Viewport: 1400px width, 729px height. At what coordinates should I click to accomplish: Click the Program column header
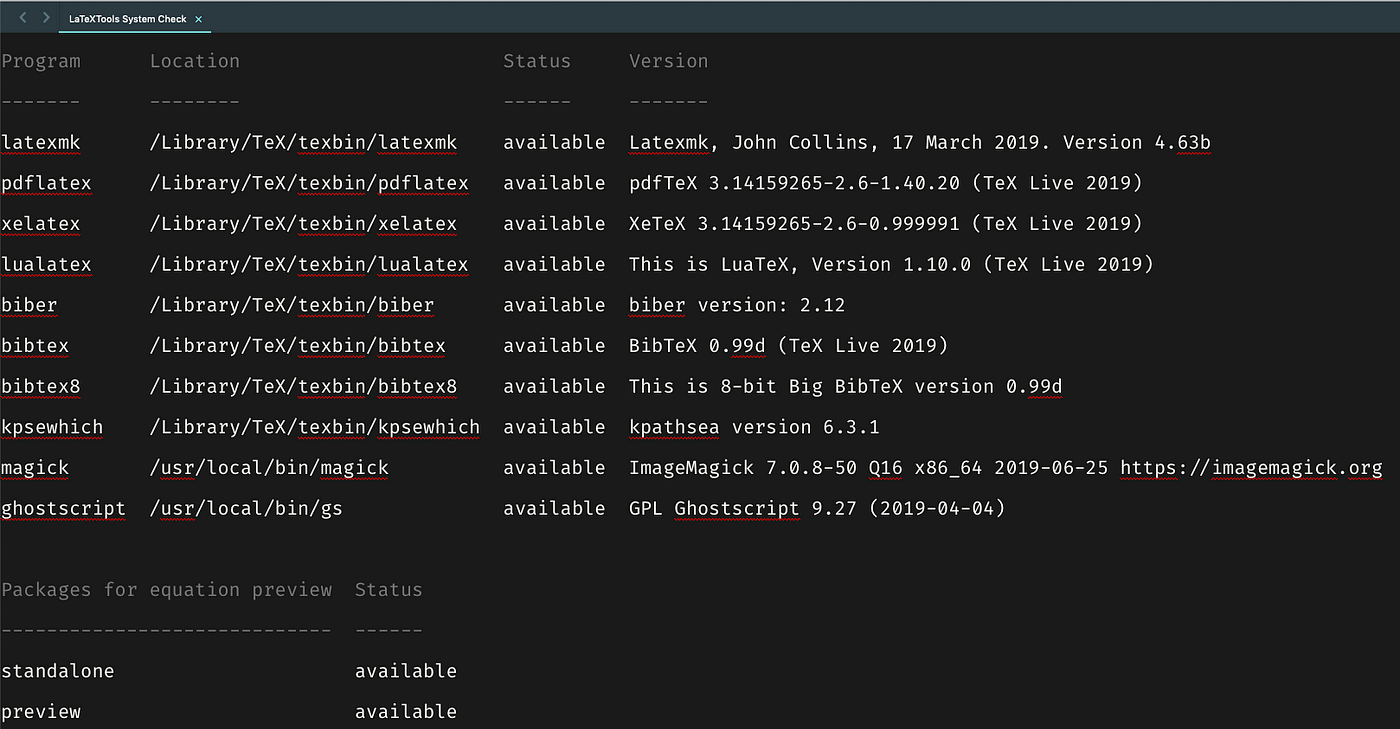coord(41,61)
